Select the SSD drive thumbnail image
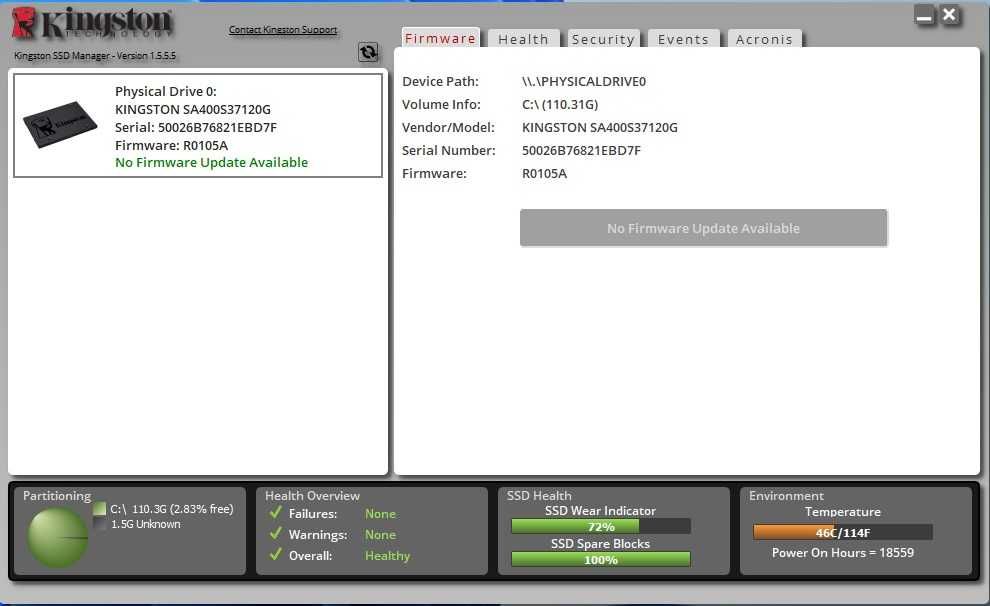Image resolution: width=990 pixels, height=606 pixels. (60, 124)
